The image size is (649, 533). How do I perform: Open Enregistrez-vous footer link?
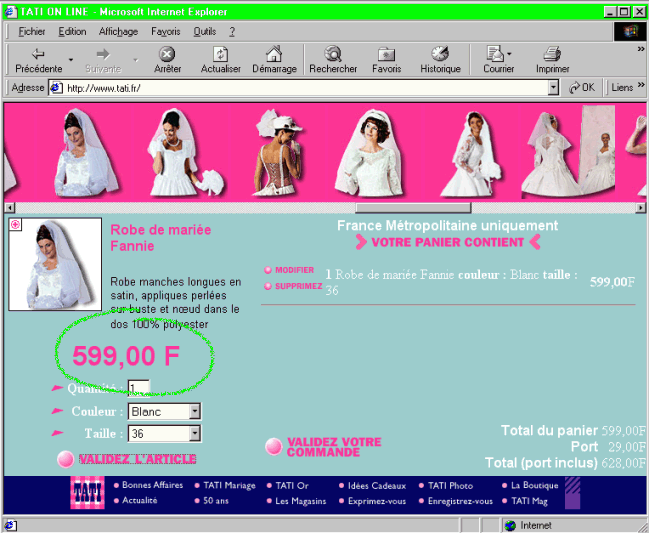click(460, 501)
